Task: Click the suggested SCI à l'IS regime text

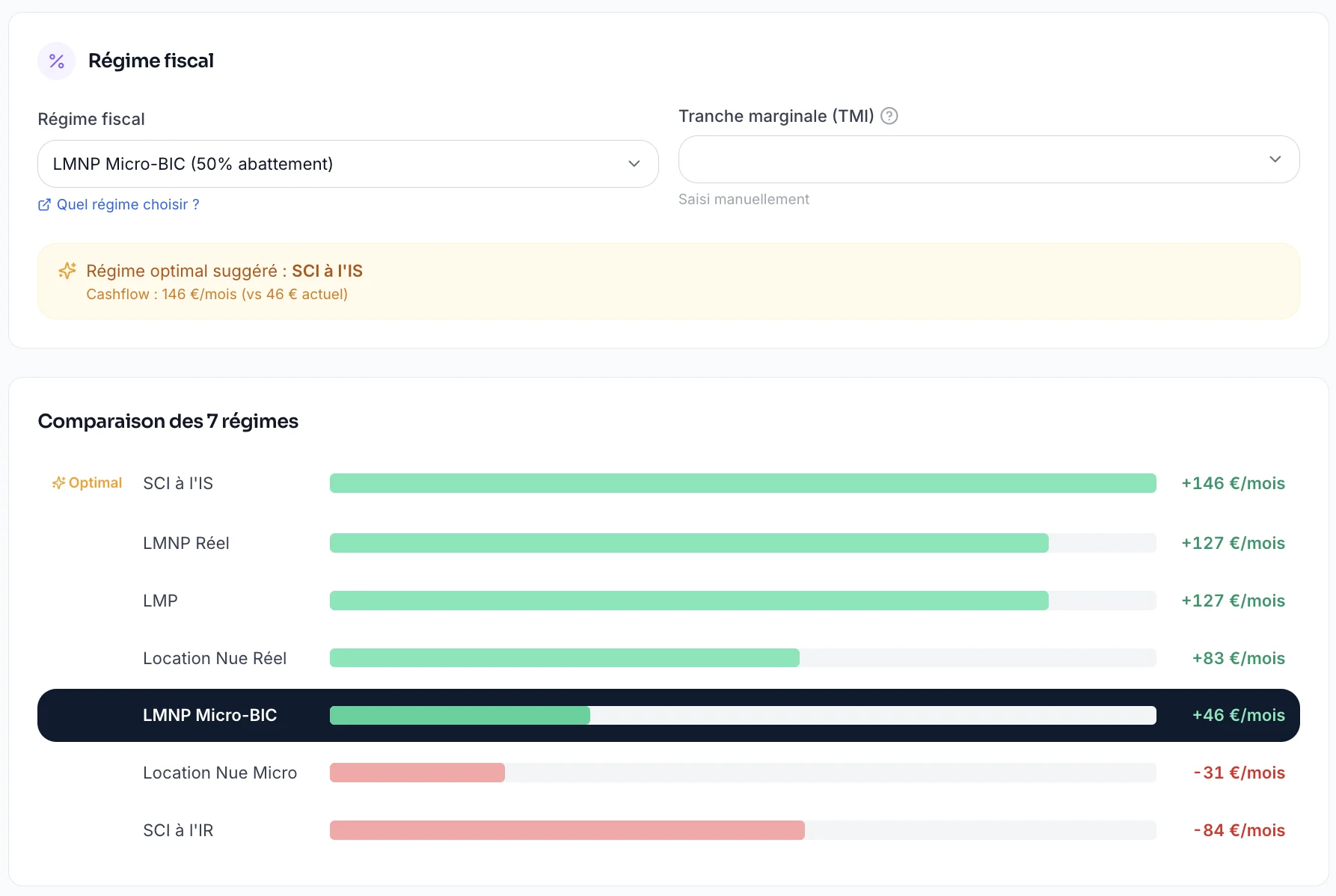Action: pos(327,271)
